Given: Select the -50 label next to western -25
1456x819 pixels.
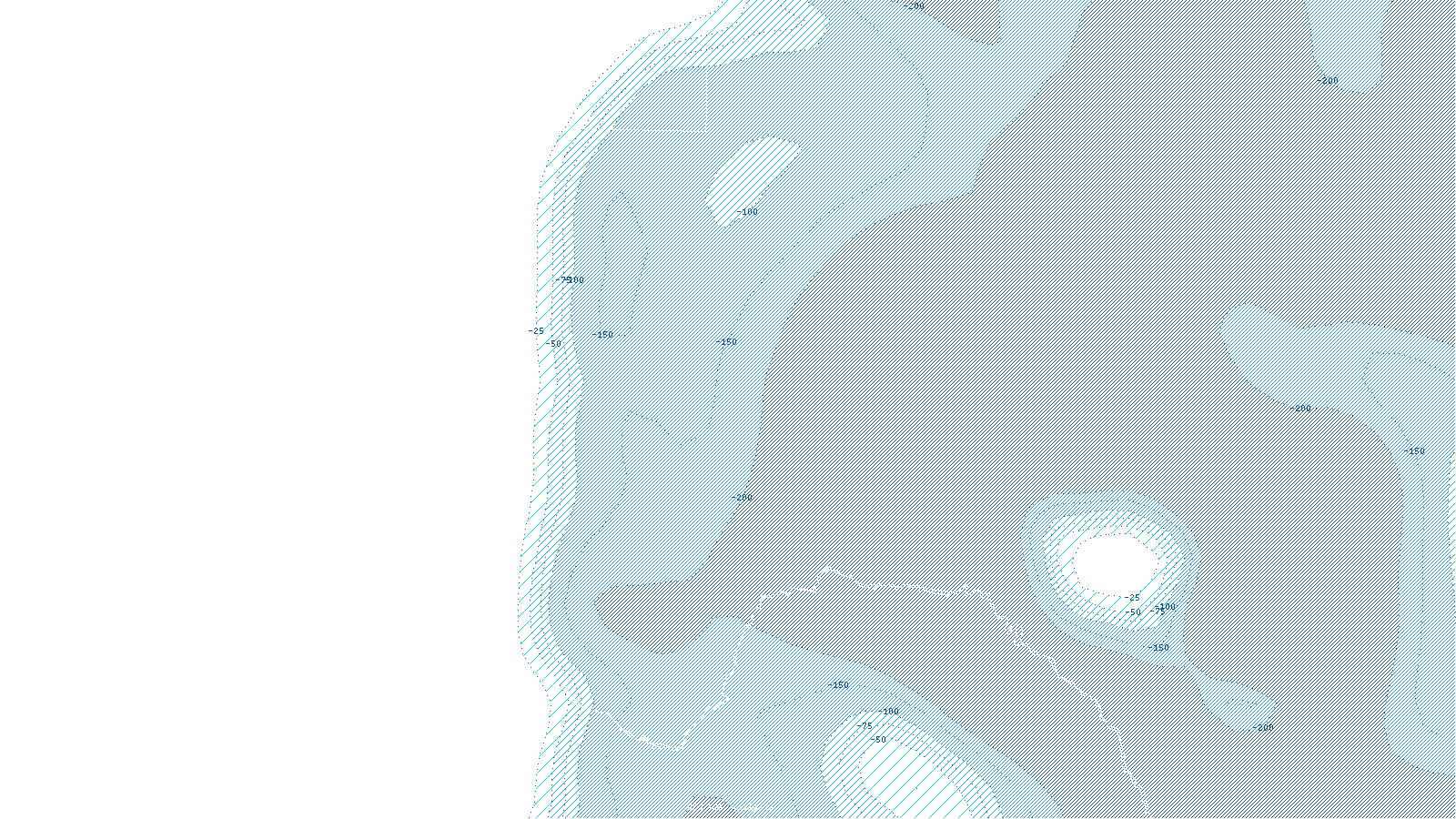Looking at the screenshot, I should click(553, 344).
